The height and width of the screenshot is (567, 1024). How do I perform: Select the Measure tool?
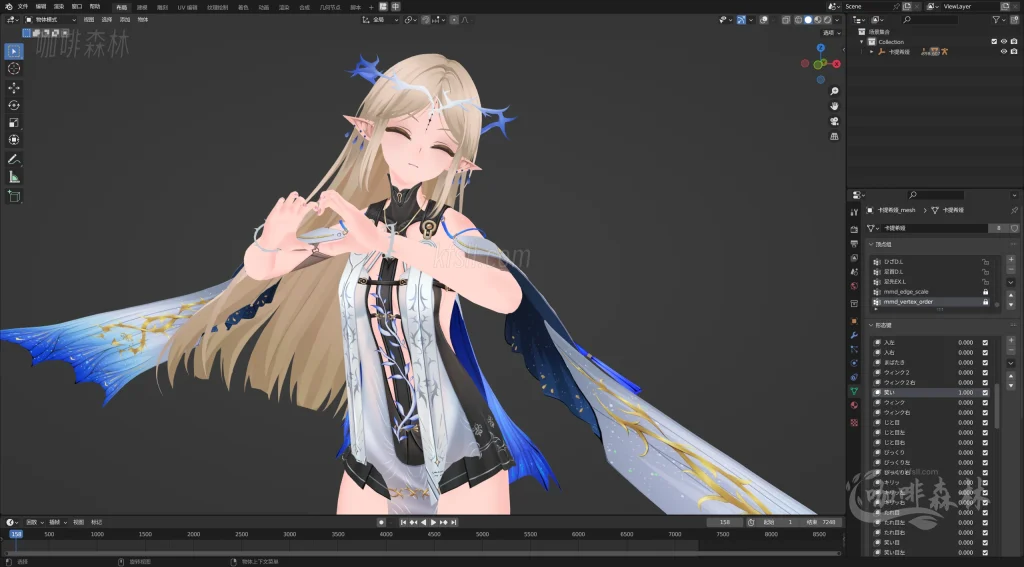14,177
